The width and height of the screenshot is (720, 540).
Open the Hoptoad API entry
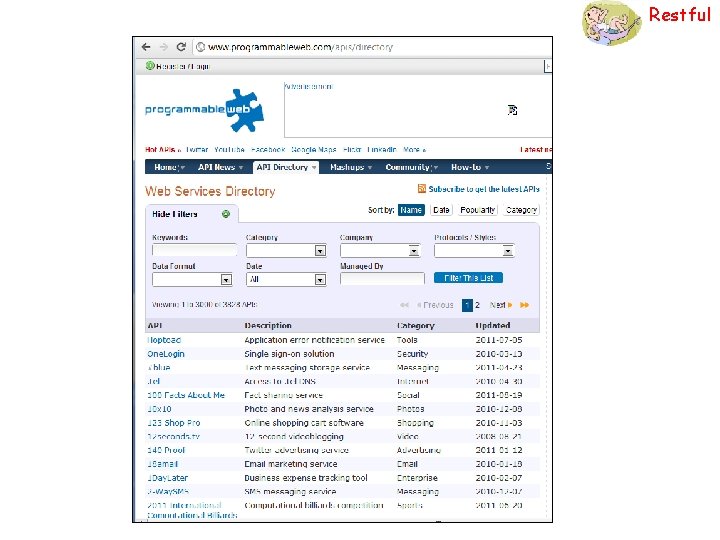tap(164, 340)
